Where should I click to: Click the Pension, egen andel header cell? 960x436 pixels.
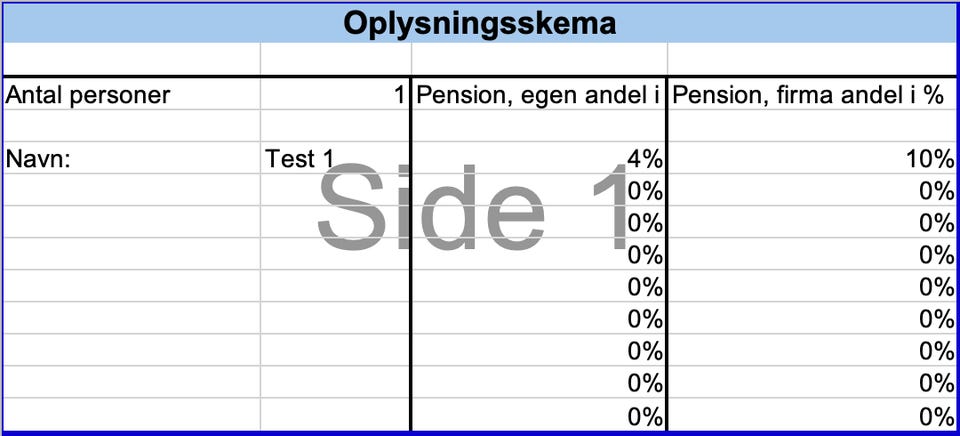click(x=538, y=95)
